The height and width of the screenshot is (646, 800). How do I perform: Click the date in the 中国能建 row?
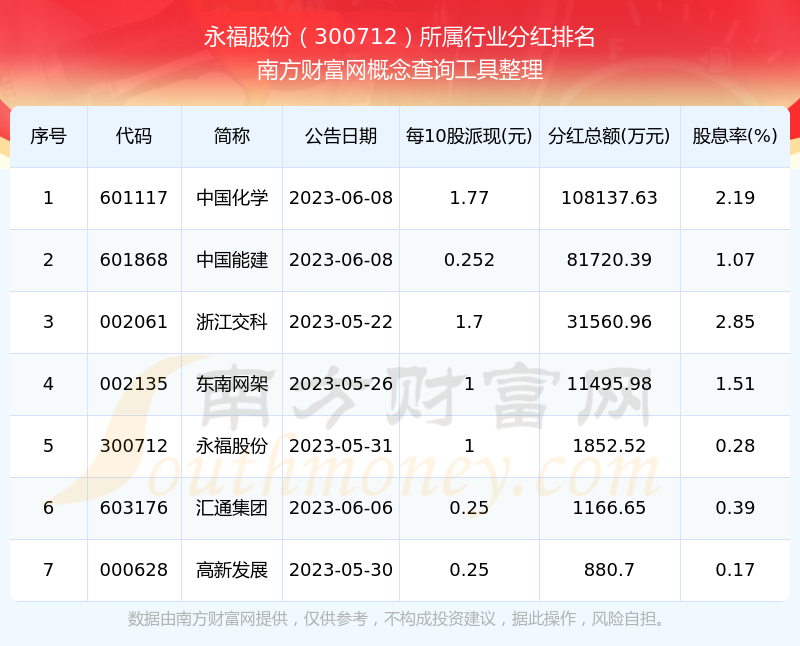341,260
